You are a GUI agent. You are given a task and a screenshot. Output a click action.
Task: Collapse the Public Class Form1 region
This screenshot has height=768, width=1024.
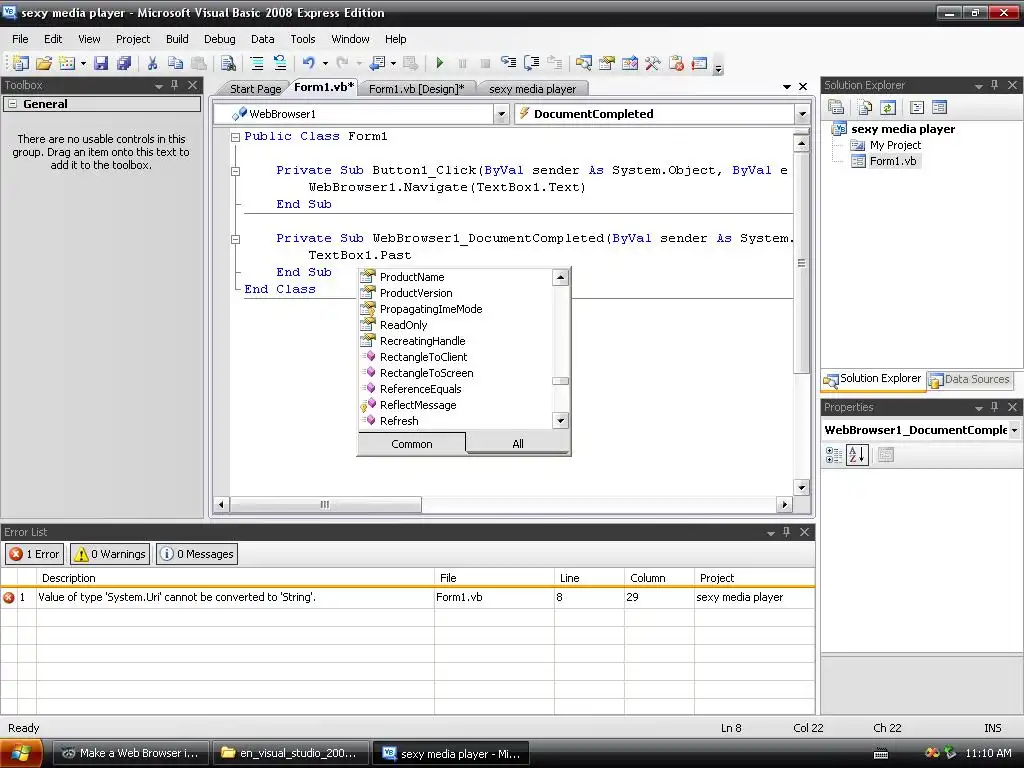coord(235,137)
